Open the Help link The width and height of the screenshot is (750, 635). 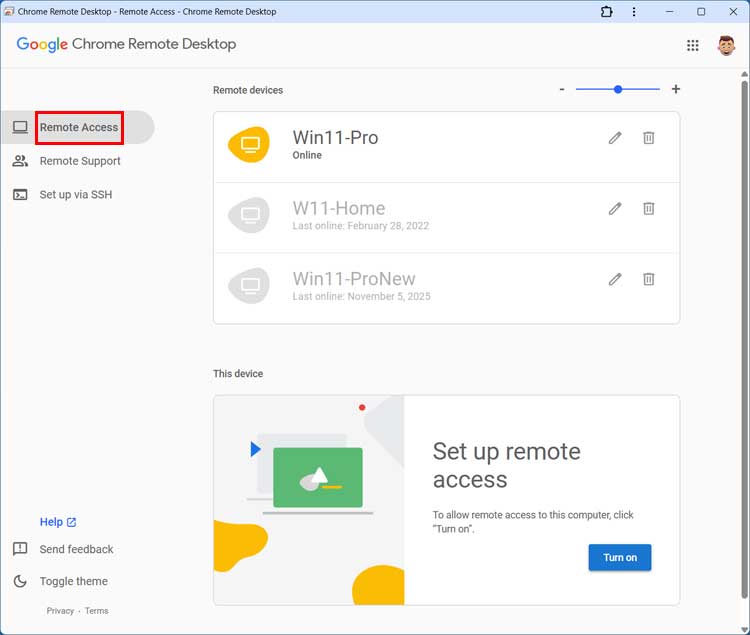[x=58, y=522]
